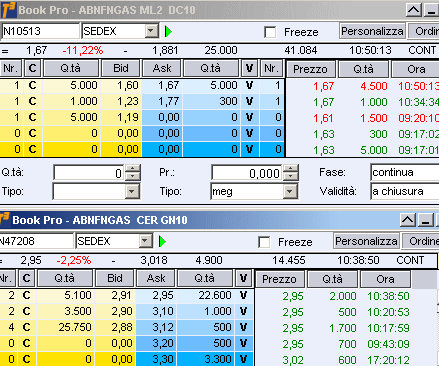Open the Fase field showing continua
Screen dimensions: 439x366
point(404,172)
